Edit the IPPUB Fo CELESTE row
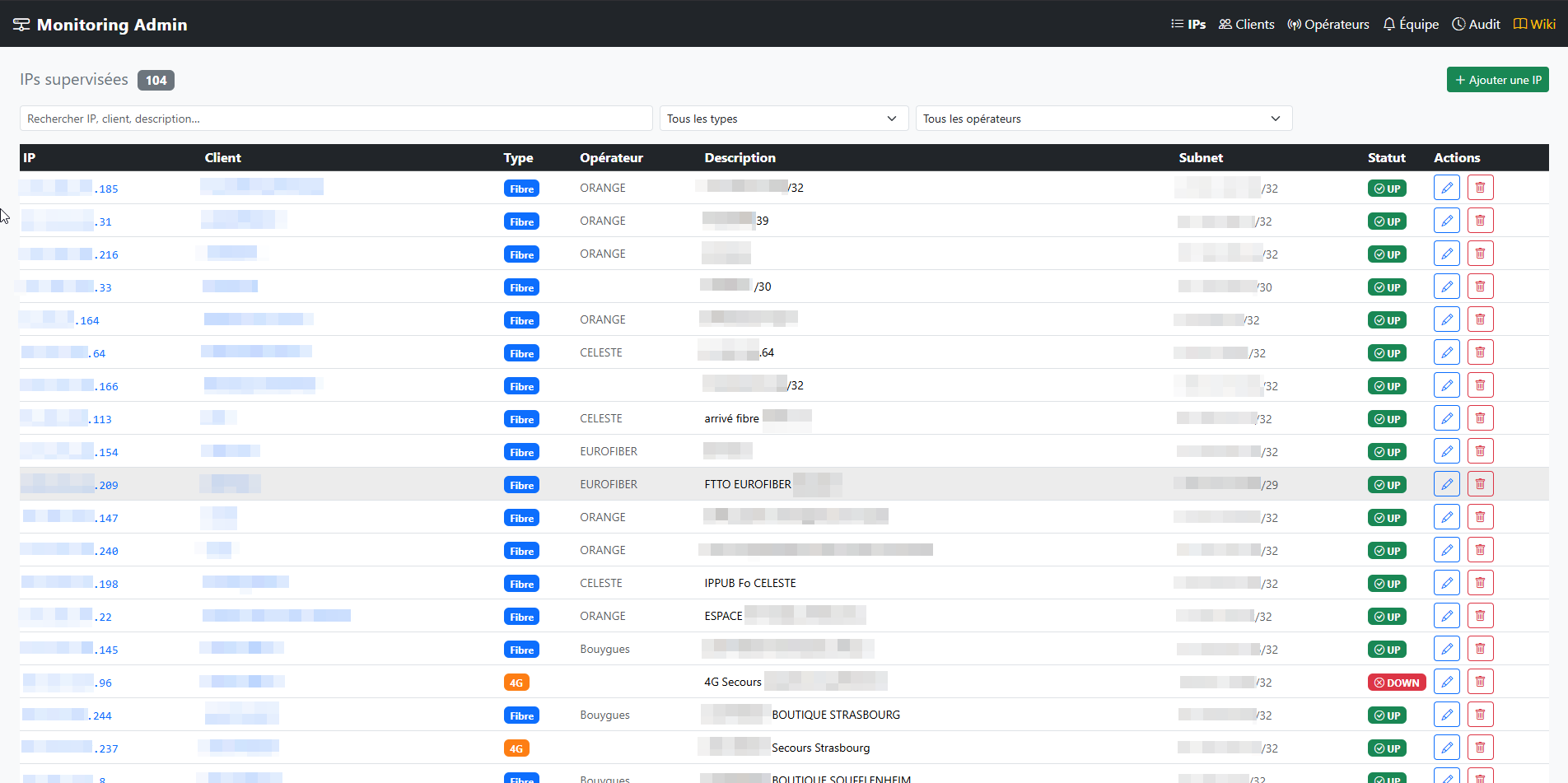This screenshot has width=1568, height=783. tap(1446, 583)
